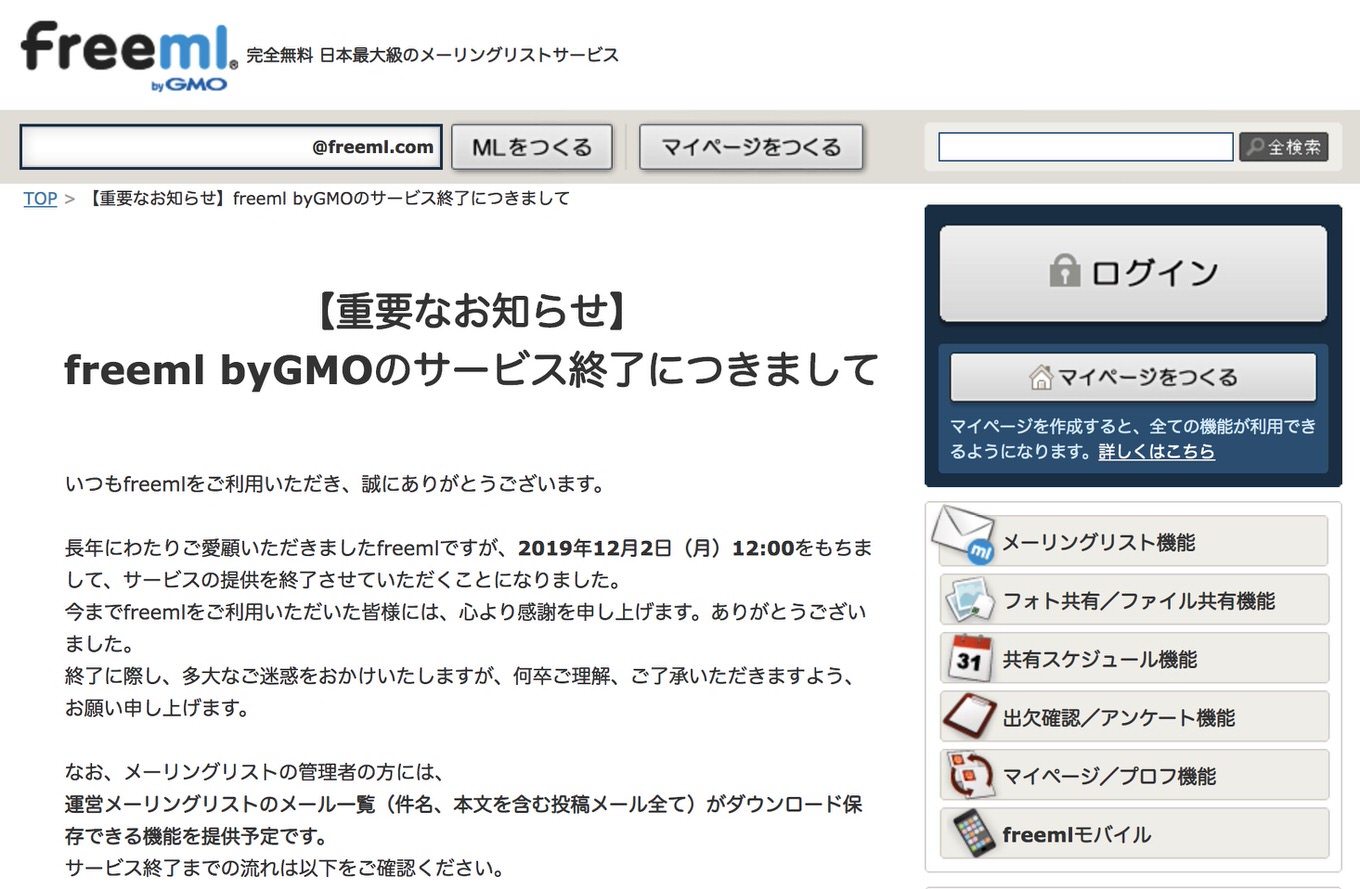Click the bold date 2019年12月2日（月）12:00
The height and width of the screenshot is (889, 1360).
click(656, 548)
